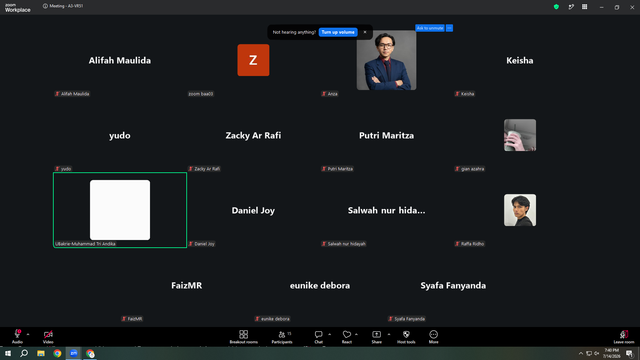Screen dimensions: 640x360
Task: Click the yudo participant tile
Action: coord(120,136)
